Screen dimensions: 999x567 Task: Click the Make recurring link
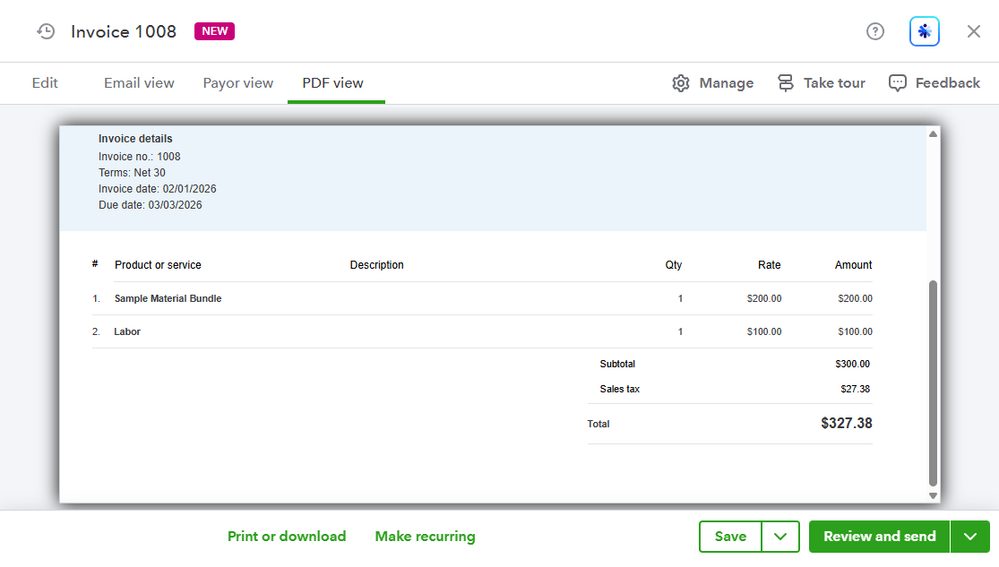point(425,537)
